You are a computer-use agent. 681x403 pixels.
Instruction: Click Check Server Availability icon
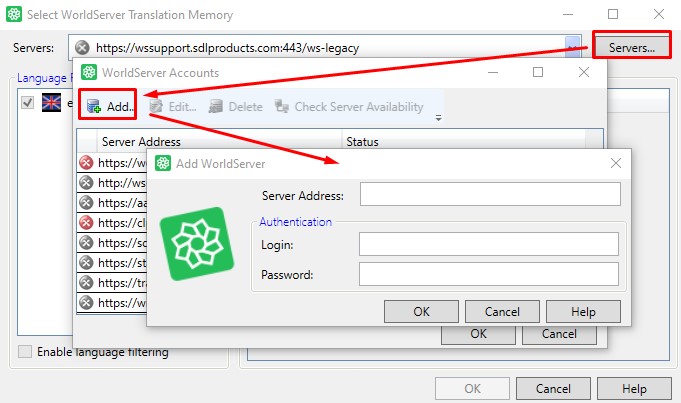click(281, 107)
